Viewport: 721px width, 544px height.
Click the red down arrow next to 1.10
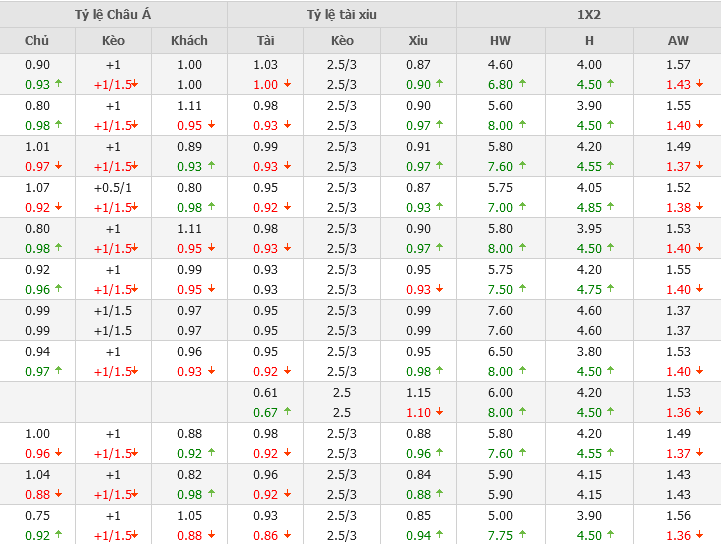click(x=439, y=412)
